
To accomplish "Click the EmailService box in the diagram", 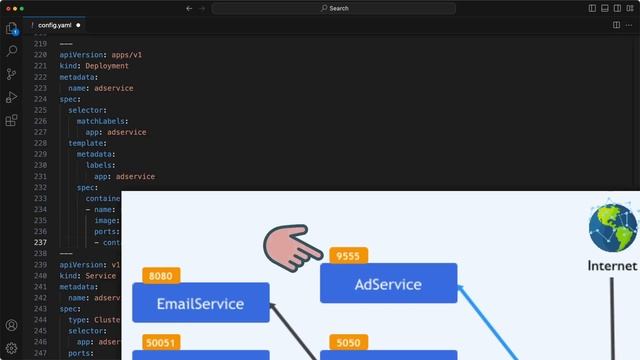I will 201,302.
